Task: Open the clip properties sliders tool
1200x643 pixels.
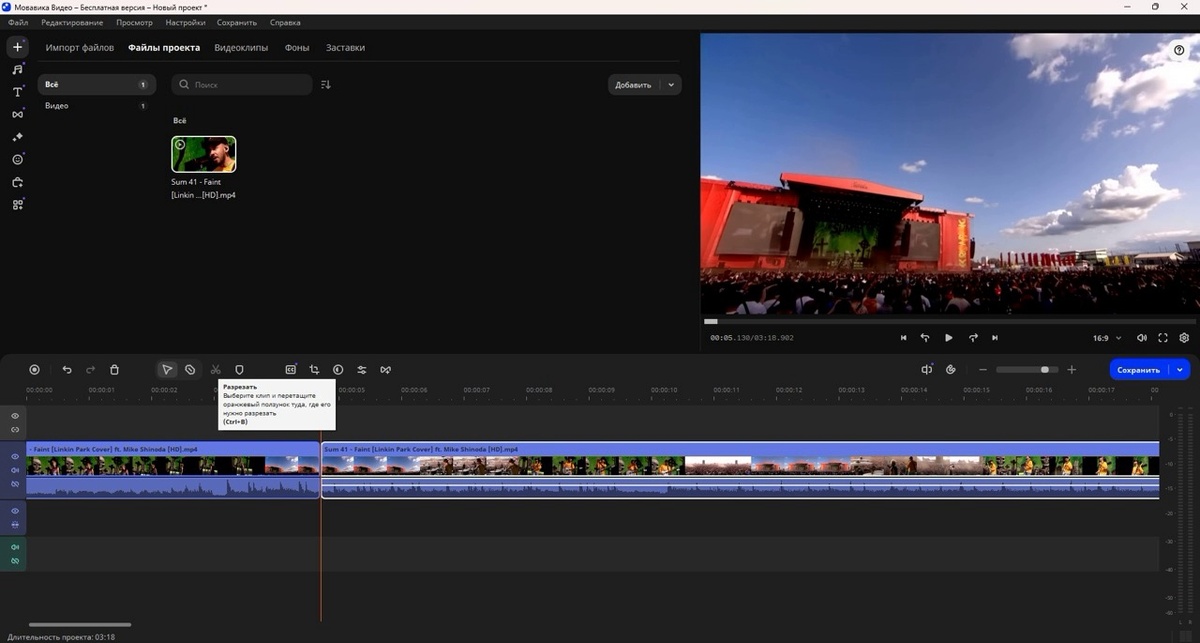Action: tap(362, 369)
